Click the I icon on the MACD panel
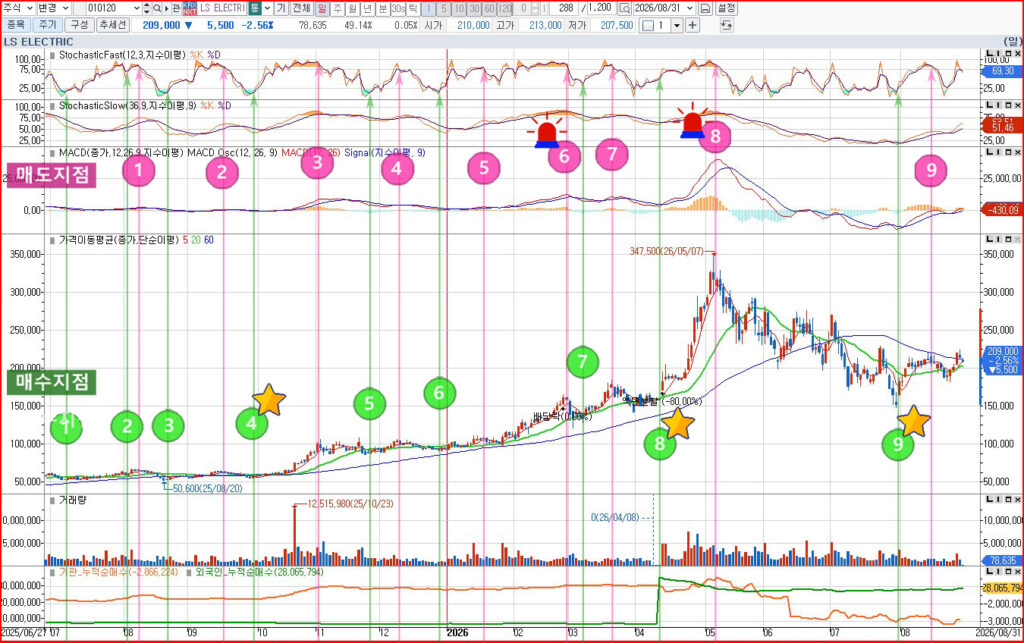This screenshot has width=1024, height=643. tap(999, 152)
